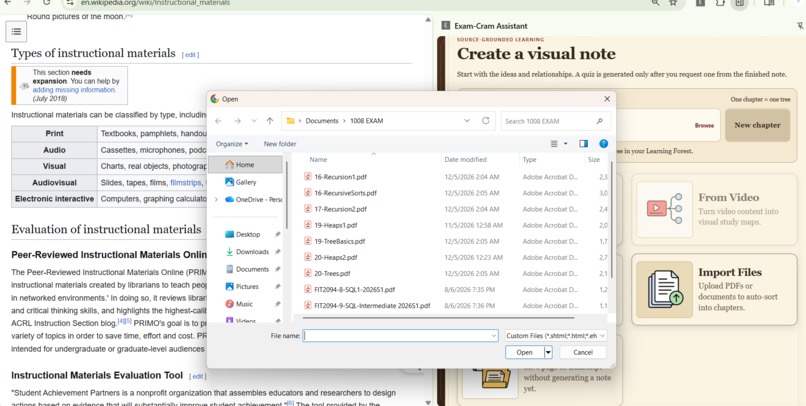Click the Search 1008 EXAM field
806x406 pixels.
[554, 121]
